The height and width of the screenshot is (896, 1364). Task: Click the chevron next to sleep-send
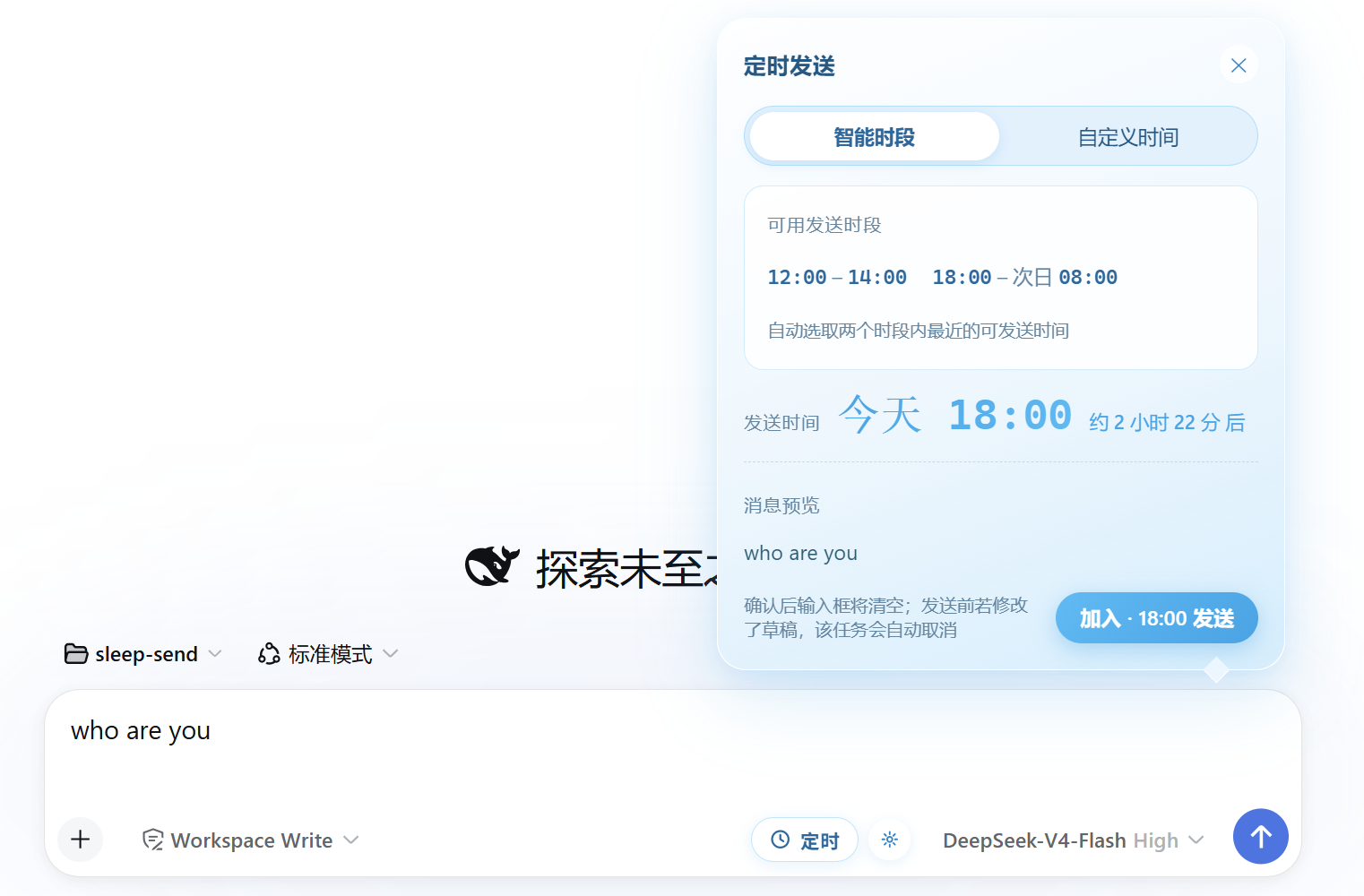point(215,654)
